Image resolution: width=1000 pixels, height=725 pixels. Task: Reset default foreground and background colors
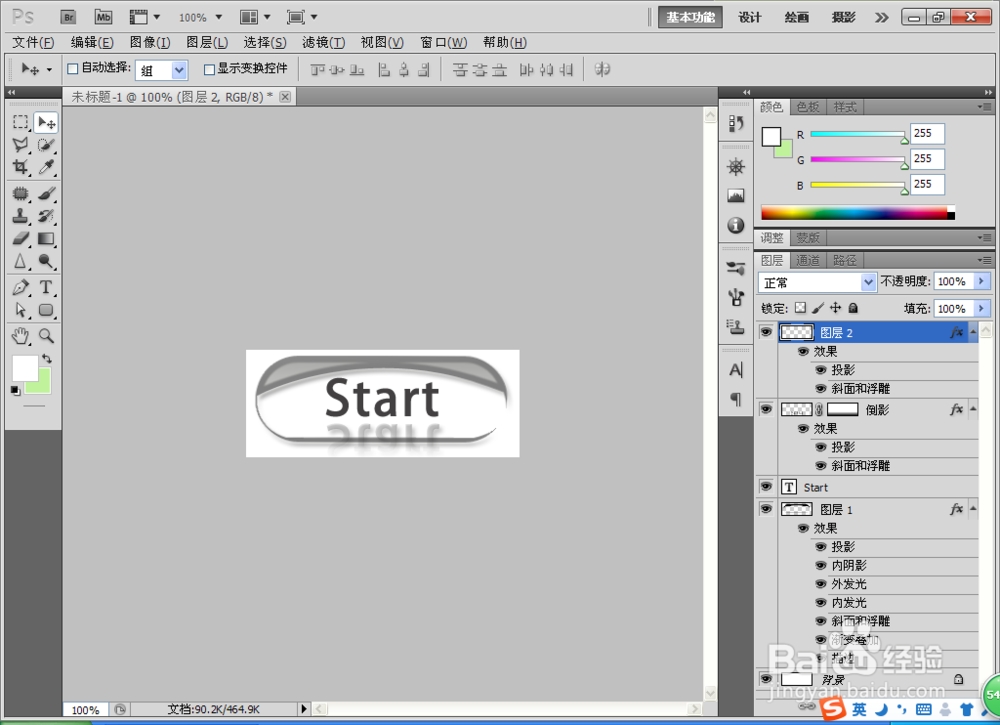point(15,390)
